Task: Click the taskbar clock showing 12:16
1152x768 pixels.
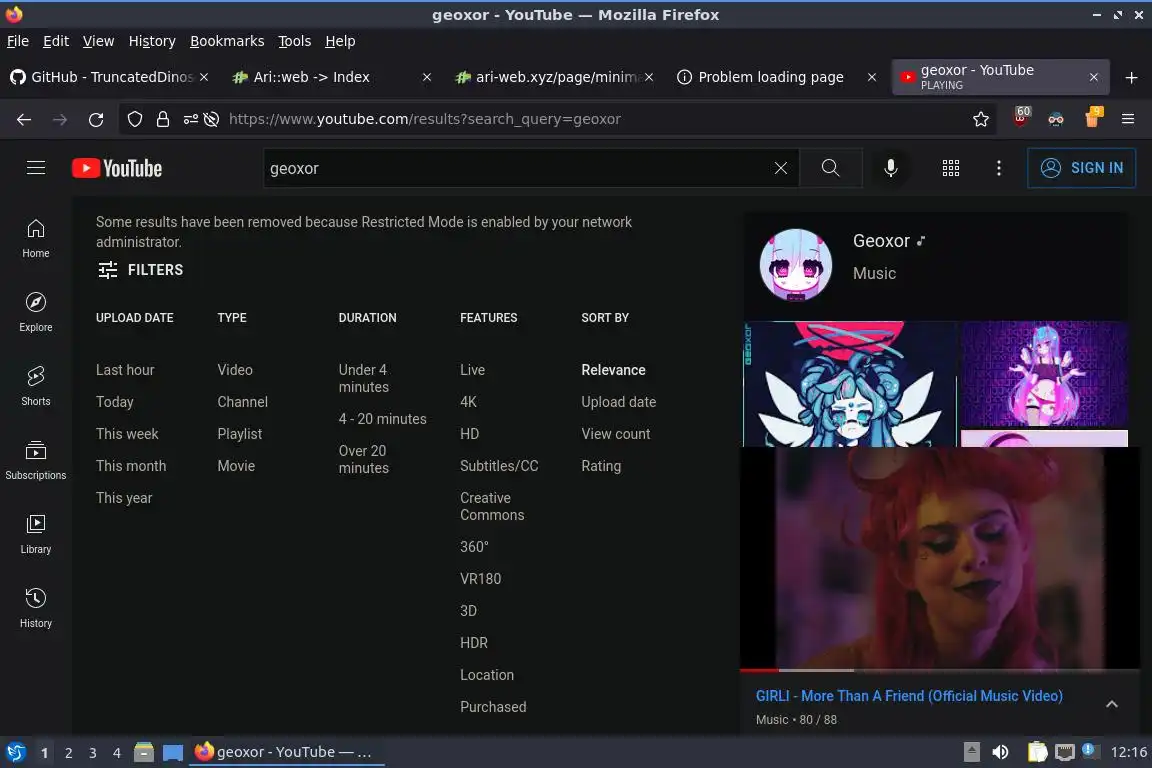Action: click(1128, 752)
